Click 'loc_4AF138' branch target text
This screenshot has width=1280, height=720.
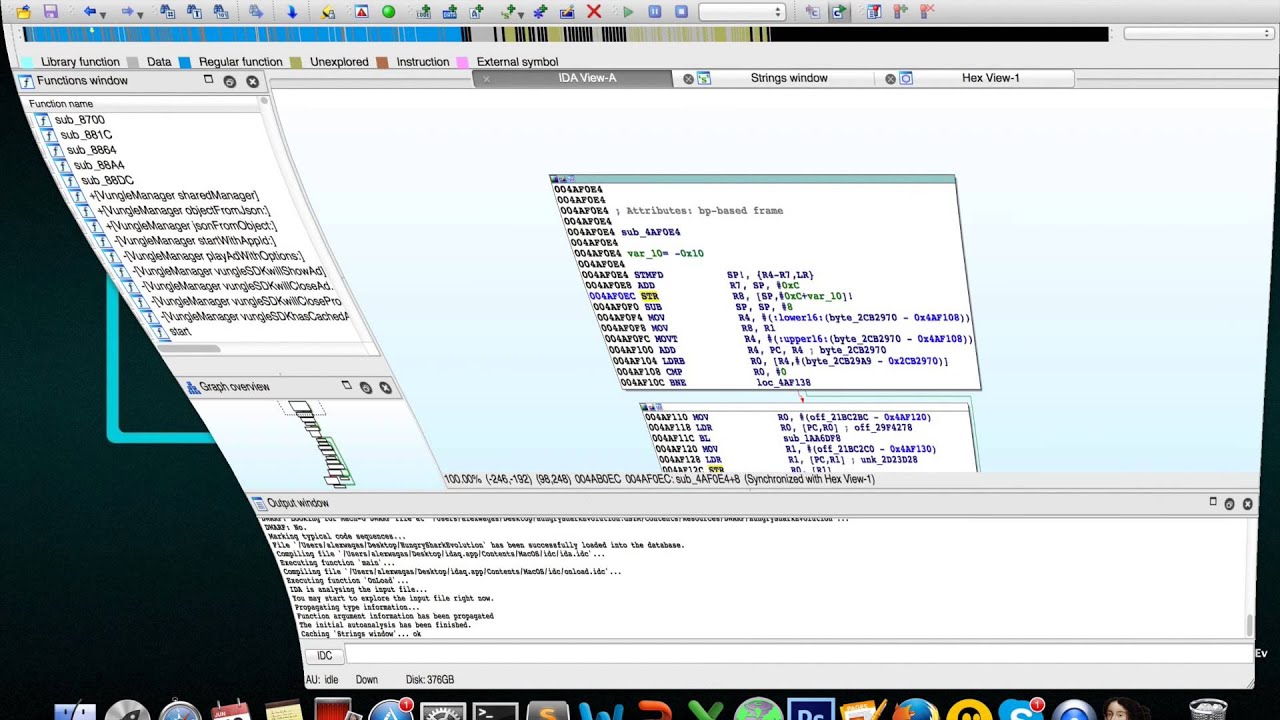783,382
